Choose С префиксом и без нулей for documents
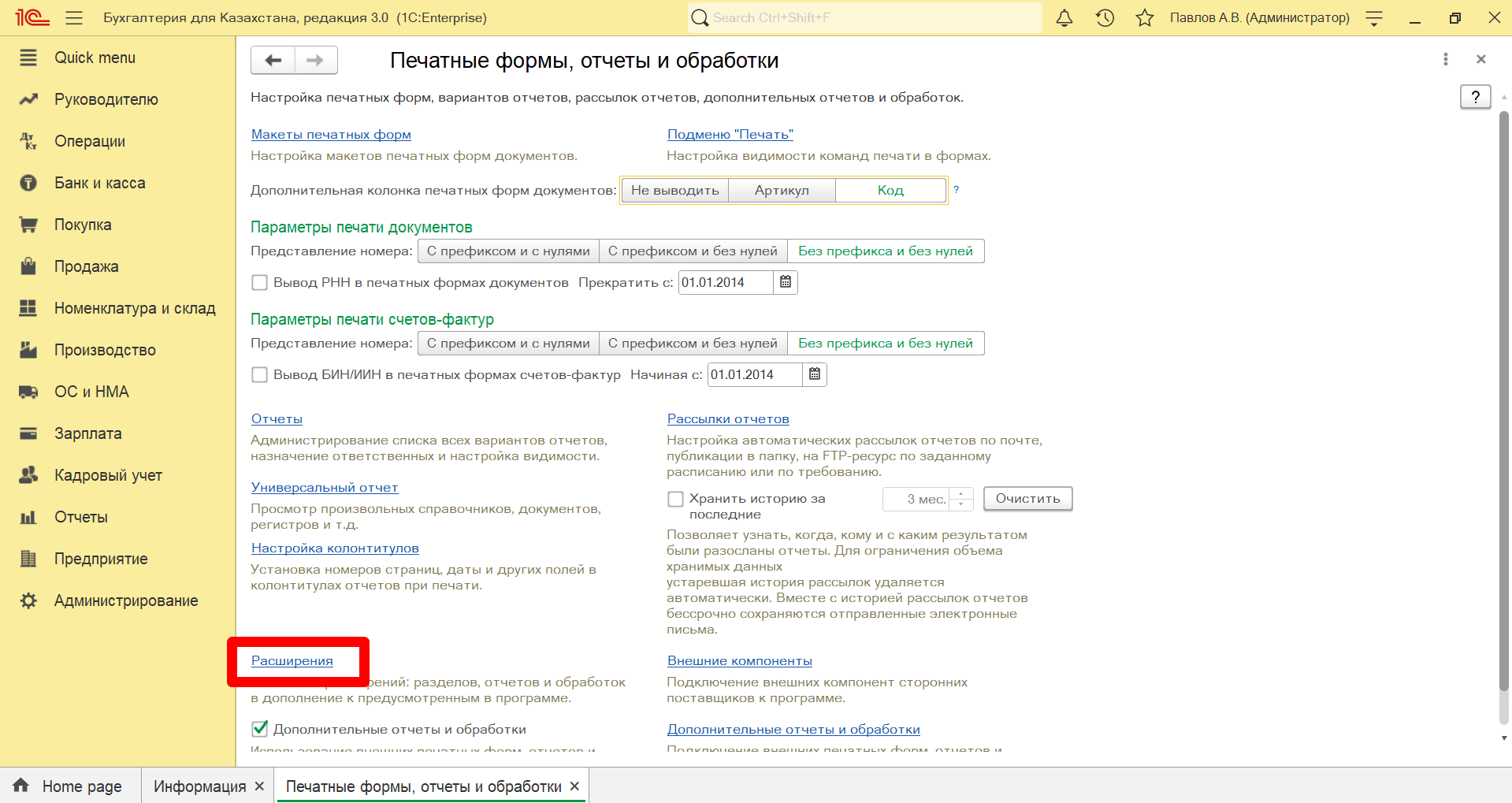The height and width of the screenshot is (803, 1512). 693,251
